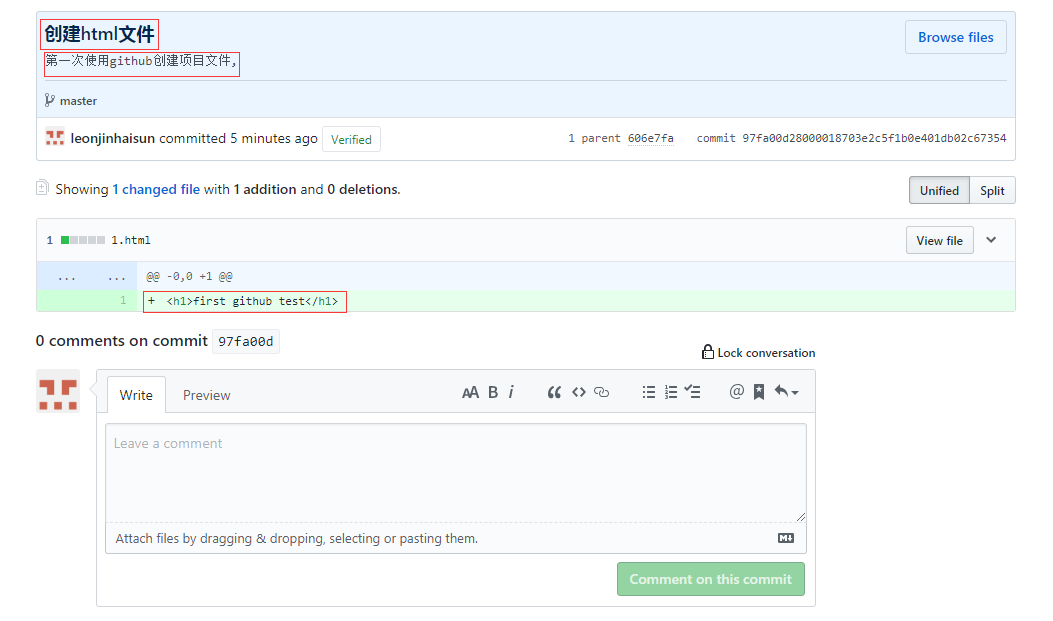Add a task list icon
Viewport: 1053px width, 621px height.
tap(692, 391)
